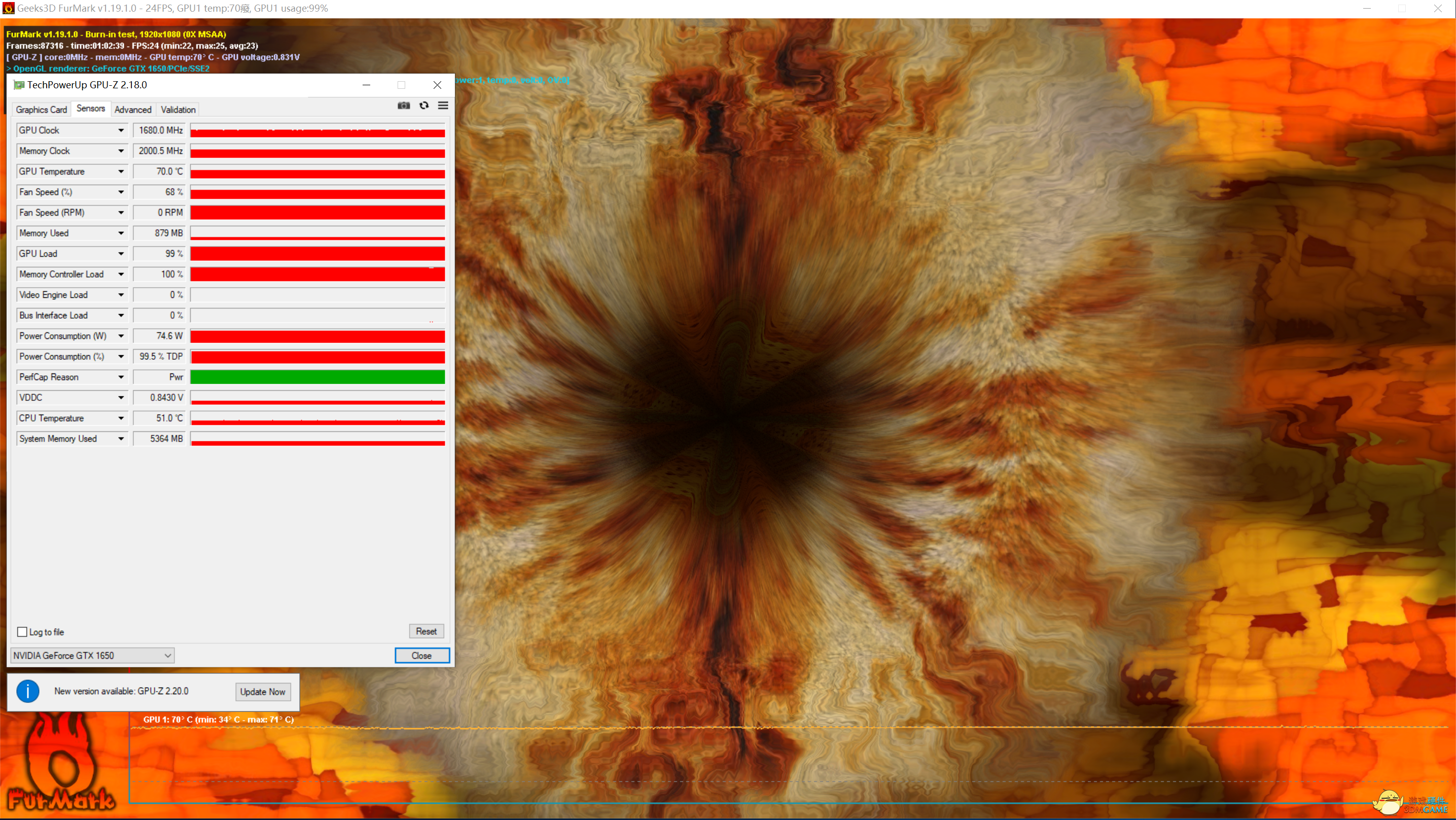Click the GPU Load red graph bar
1456x820 pixels.
tap(317, 254)
